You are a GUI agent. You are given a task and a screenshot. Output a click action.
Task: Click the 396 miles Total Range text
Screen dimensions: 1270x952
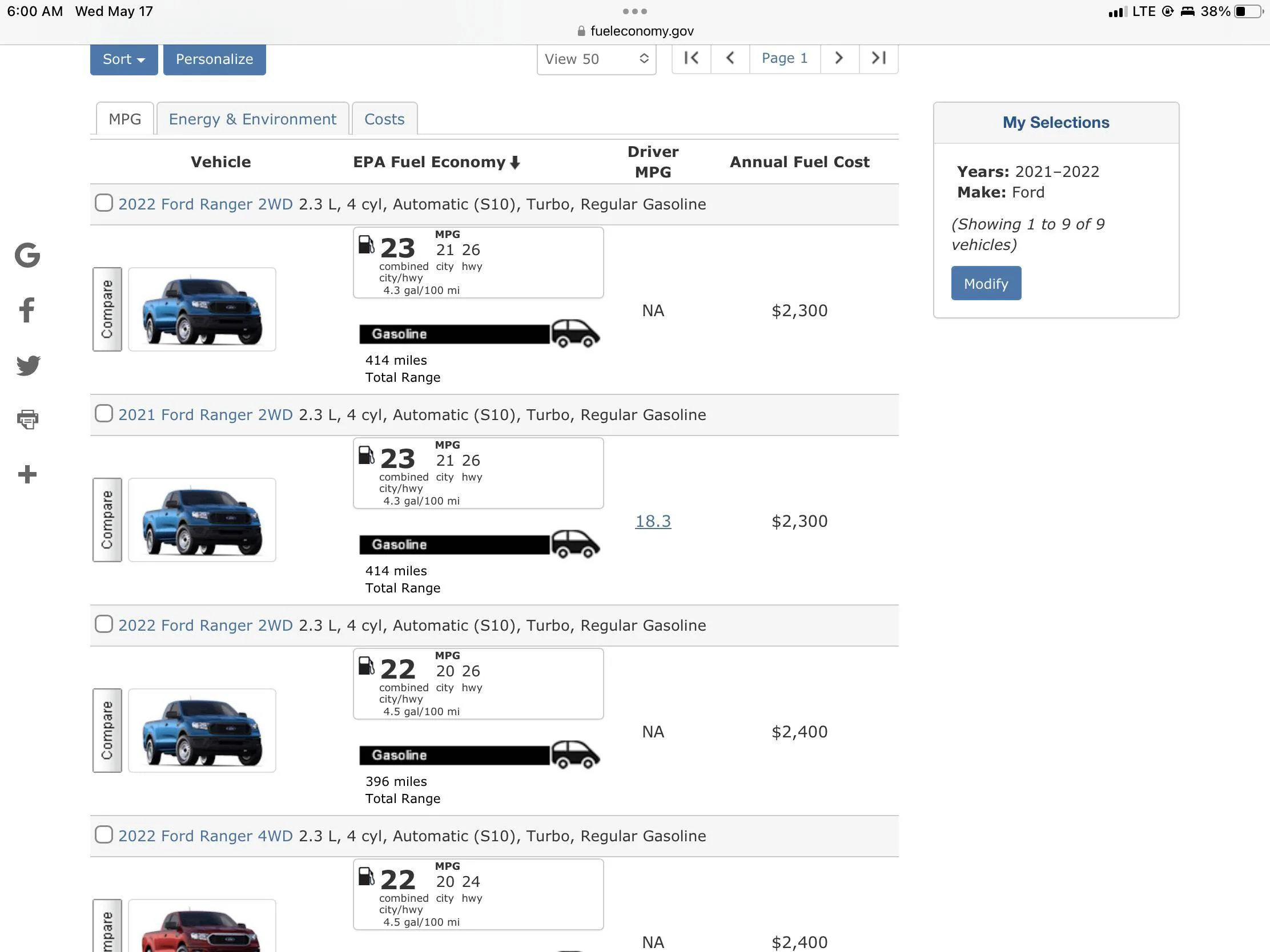(403, 789)
